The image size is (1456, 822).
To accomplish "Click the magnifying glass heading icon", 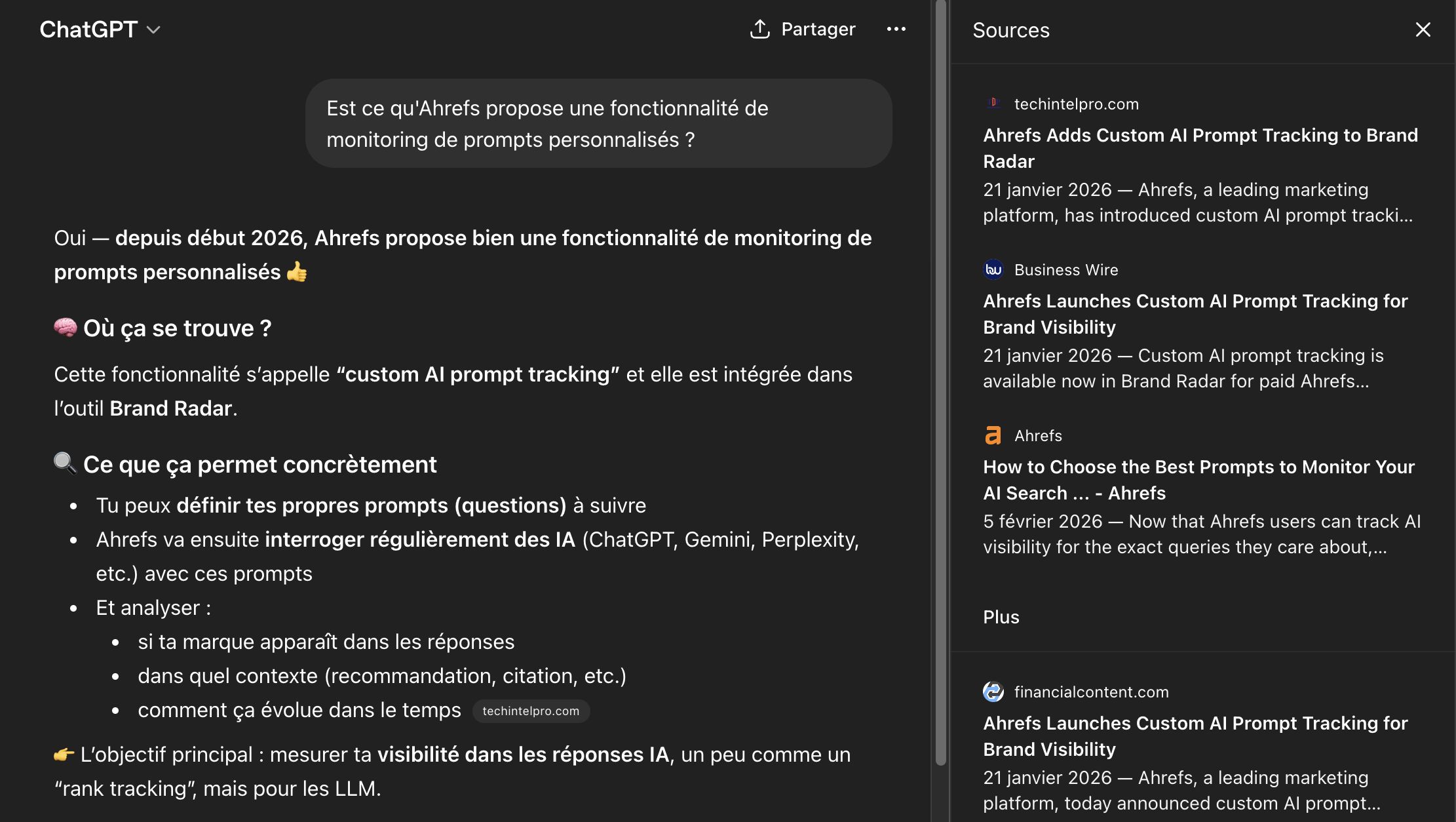I will click(x=66, y=463).
